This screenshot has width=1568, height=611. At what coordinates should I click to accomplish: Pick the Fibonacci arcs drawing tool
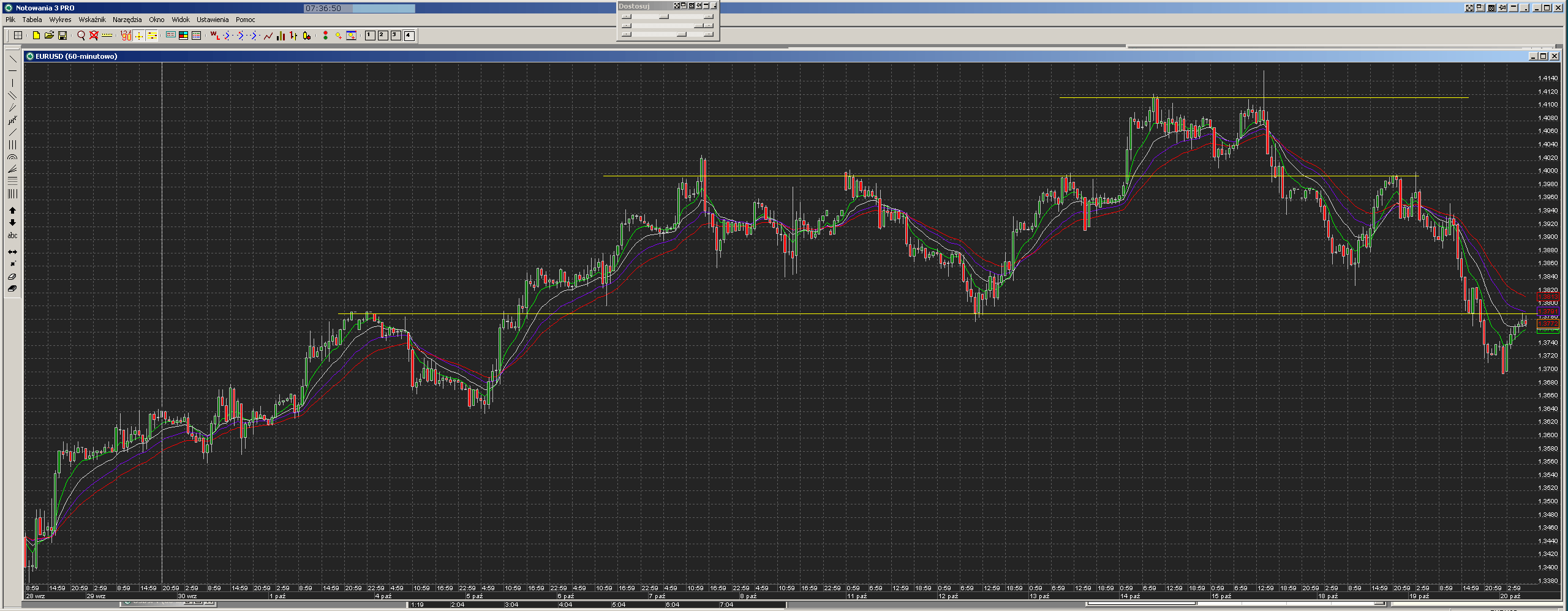pyautogui.click(x=12, y=157)
